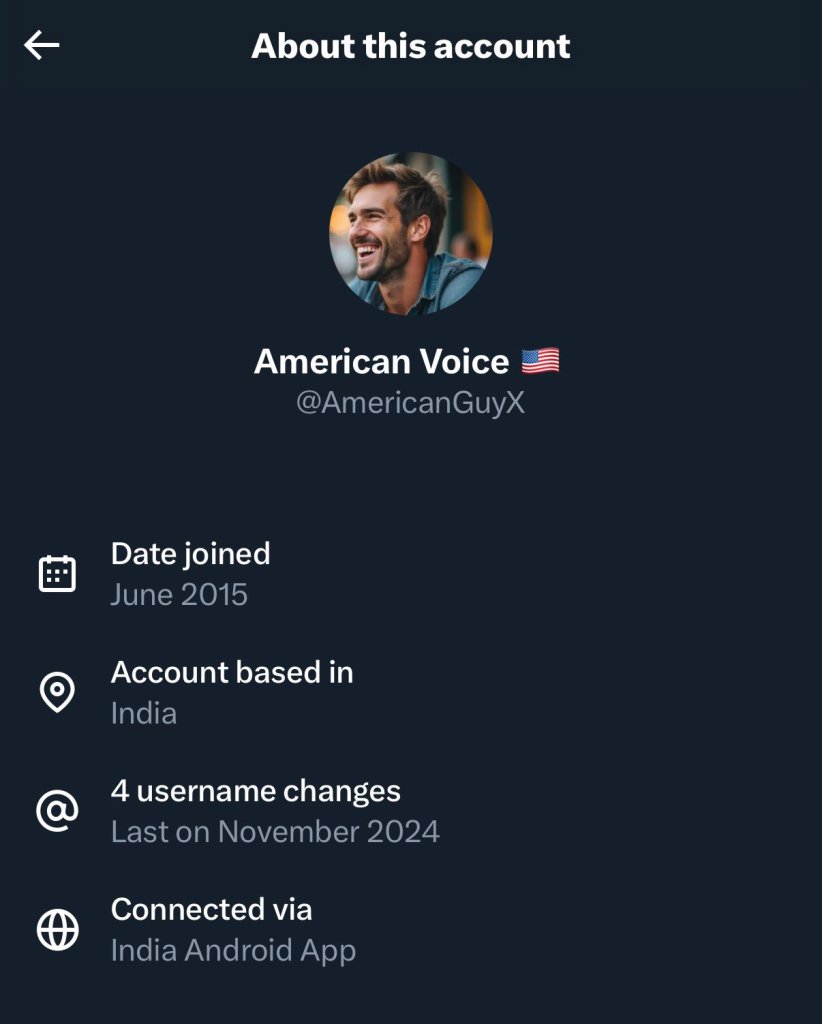Tap the India location text
Screen dimensions: 822x1024
click(144, 714)
